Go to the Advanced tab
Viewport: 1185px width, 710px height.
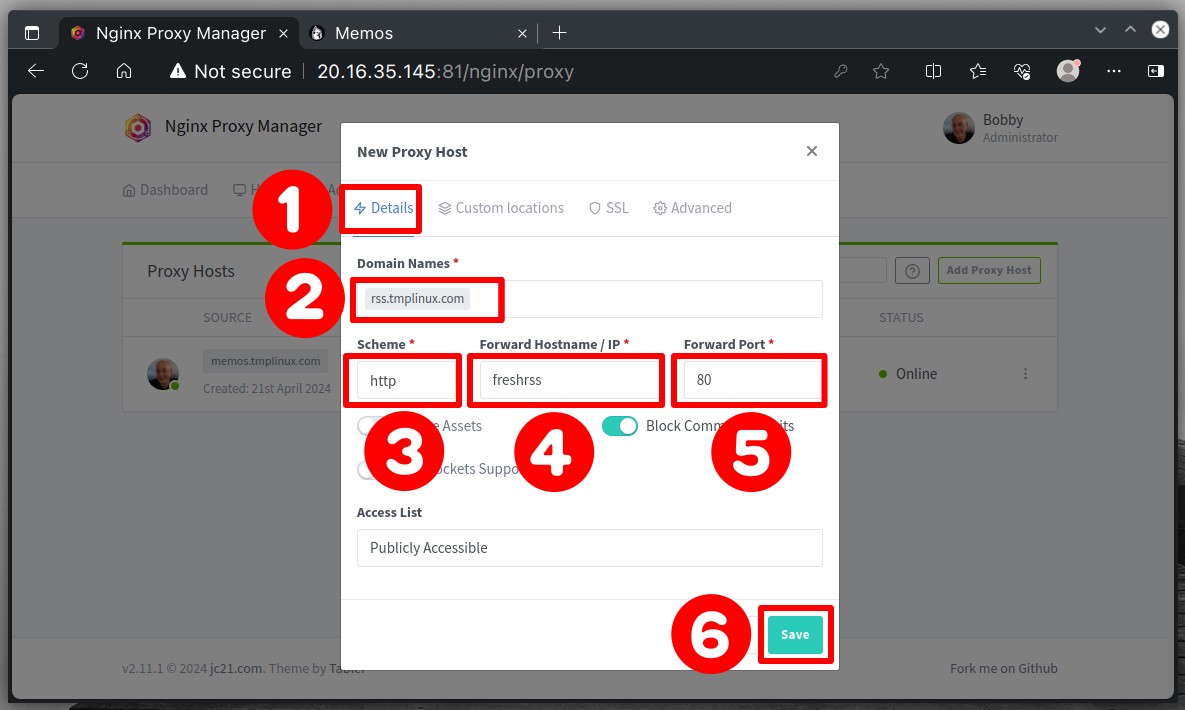pyautogui.click(x=692, y=208)
